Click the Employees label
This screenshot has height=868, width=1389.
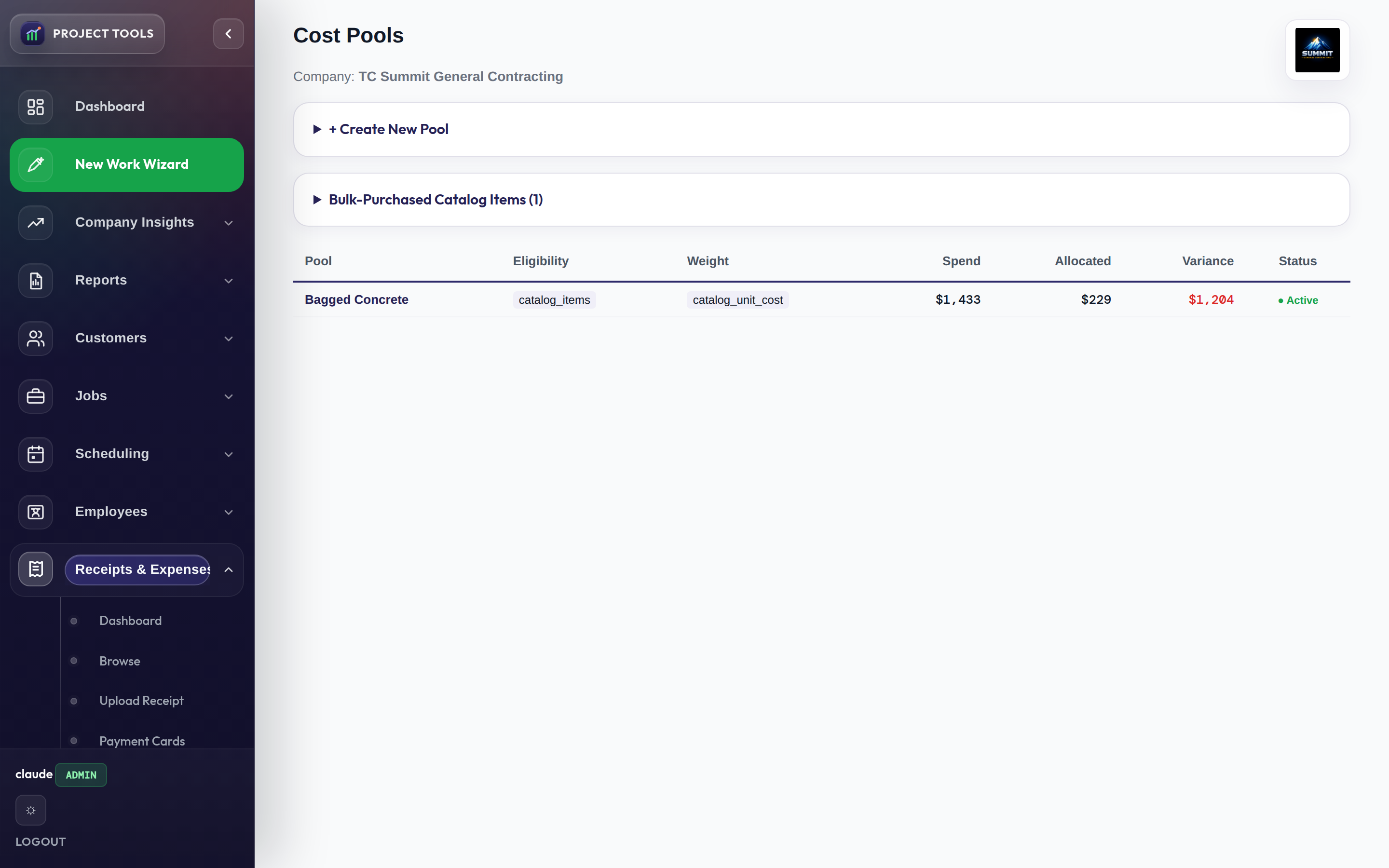tap(111, 512)
